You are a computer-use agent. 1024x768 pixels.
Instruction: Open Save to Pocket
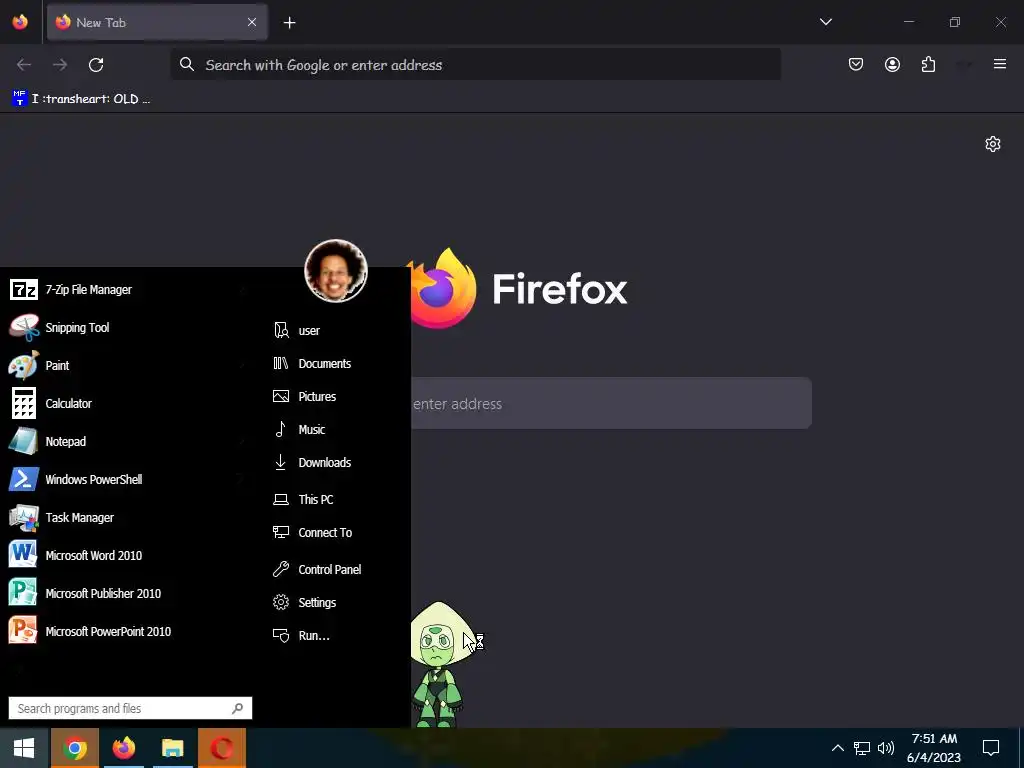point(856,64)
